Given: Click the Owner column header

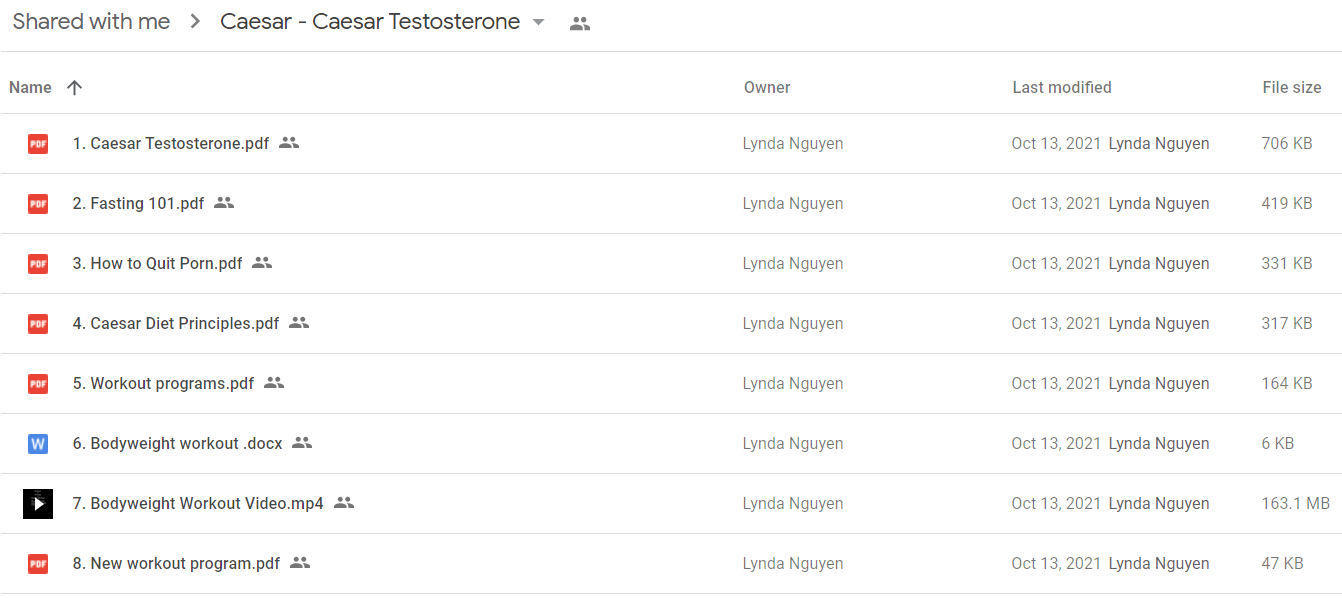Looking at the screenshot, I should 767,87.
